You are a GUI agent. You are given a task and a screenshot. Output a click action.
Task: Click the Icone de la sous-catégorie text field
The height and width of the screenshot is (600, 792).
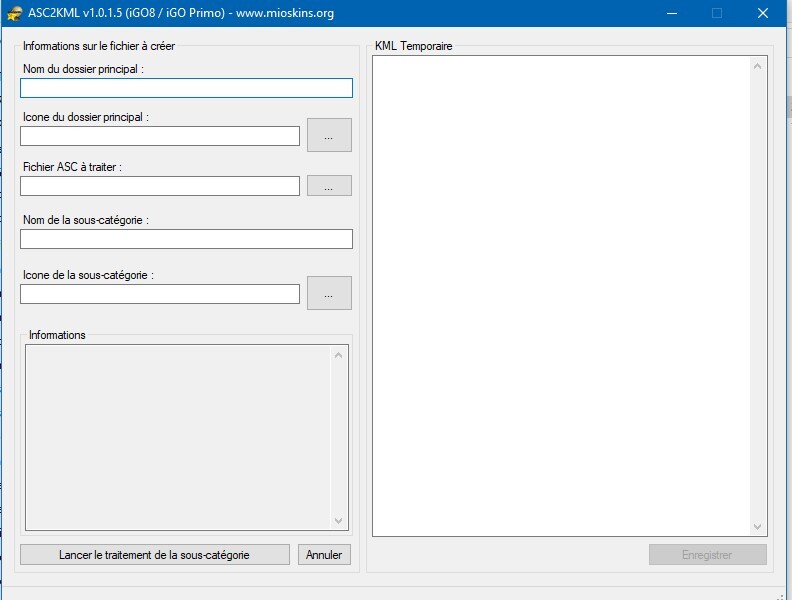160,294
